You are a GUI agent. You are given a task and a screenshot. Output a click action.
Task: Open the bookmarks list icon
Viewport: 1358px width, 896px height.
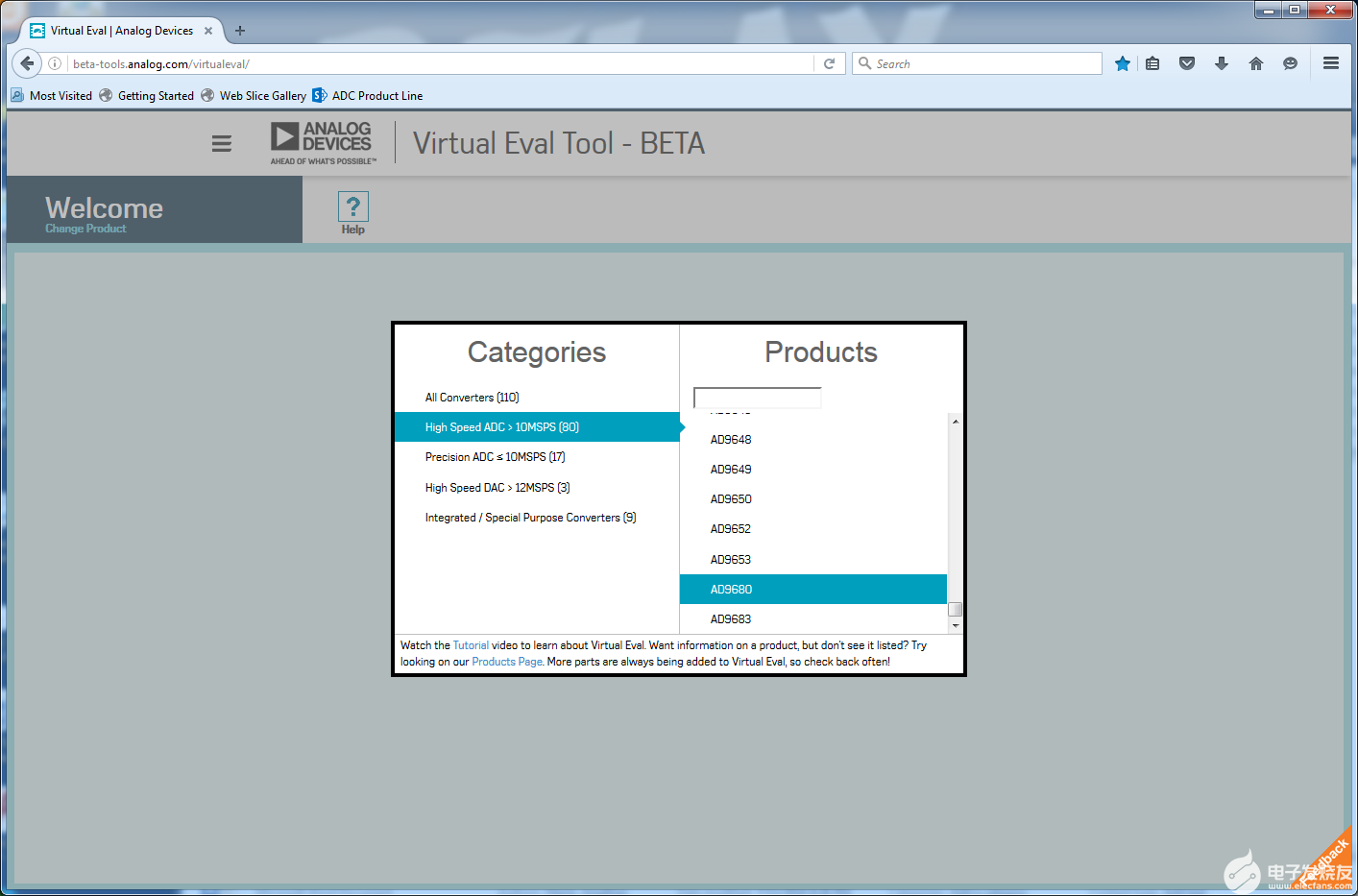point(1152,63)
